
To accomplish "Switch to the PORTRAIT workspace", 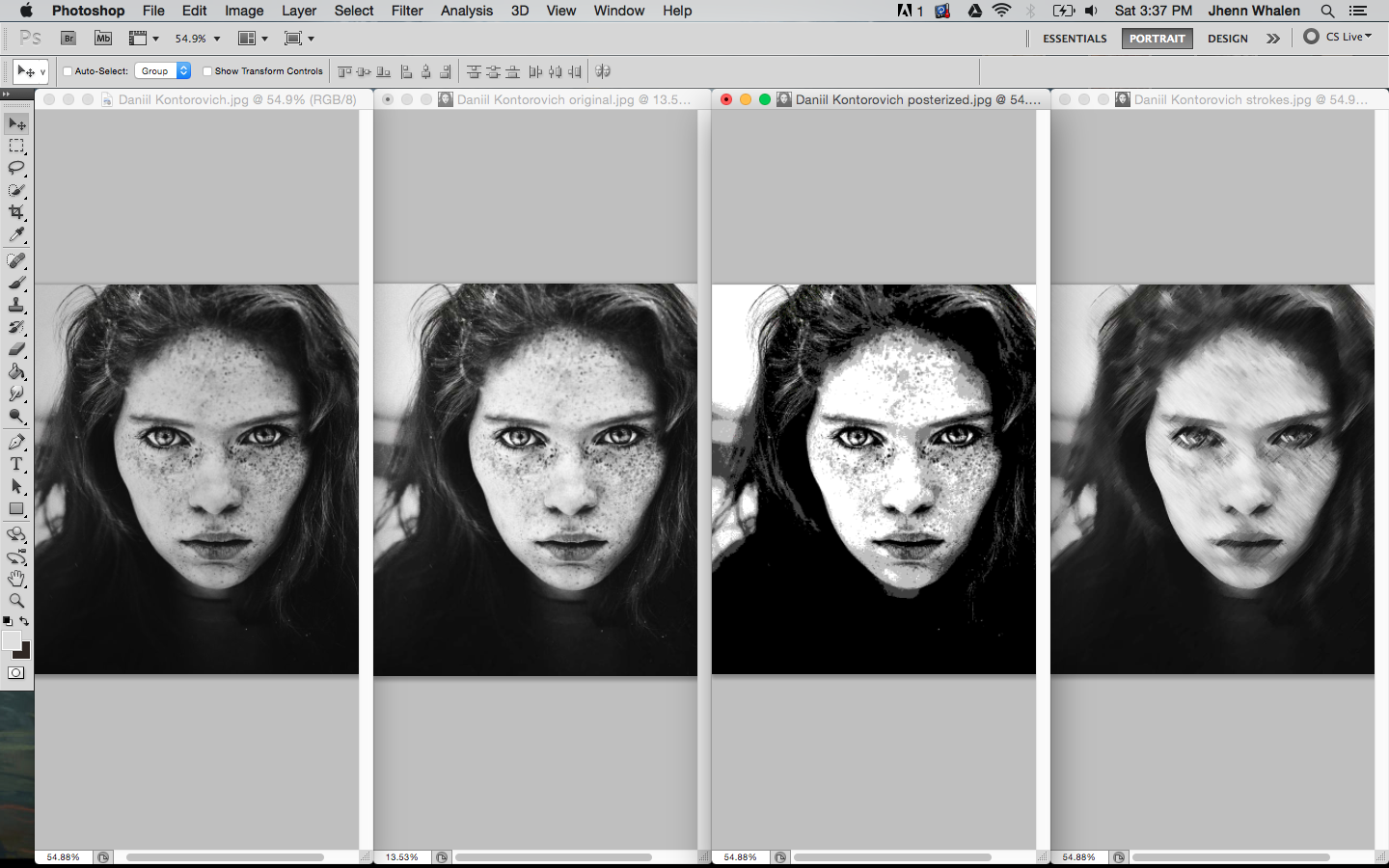I will pos(1157,39).
